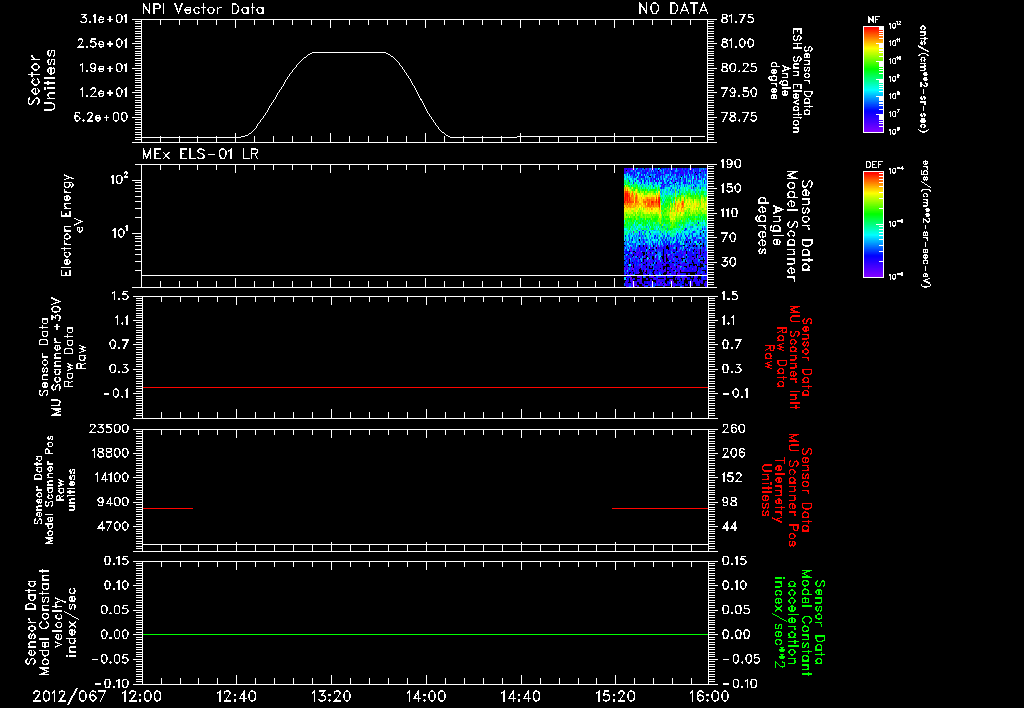This screenshot has width=1024, height=708.
Task: Click the 12:00 time axis label
Action: point(142,696)
